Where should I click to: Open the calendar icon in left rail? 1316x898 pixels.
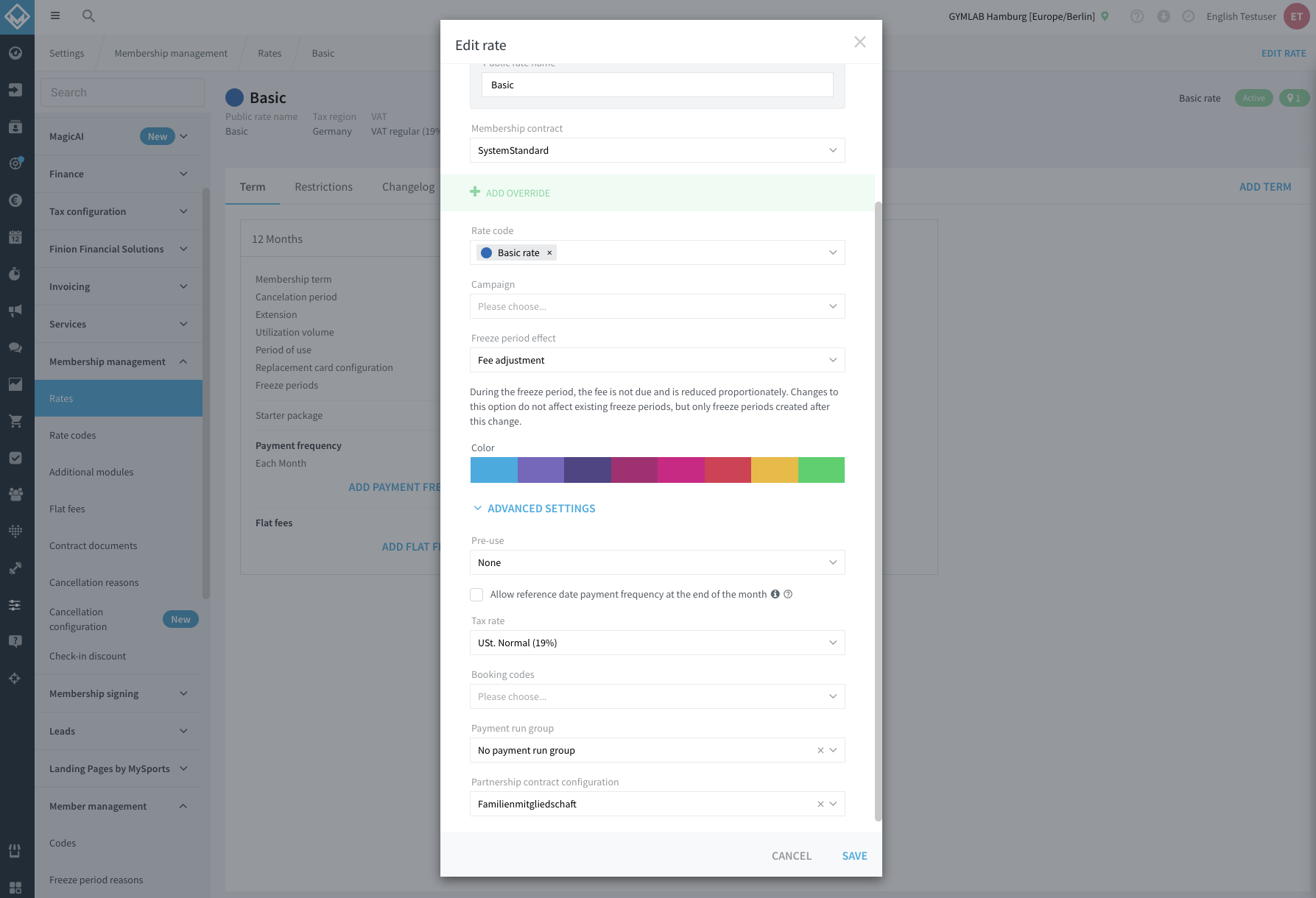point(15,237)
